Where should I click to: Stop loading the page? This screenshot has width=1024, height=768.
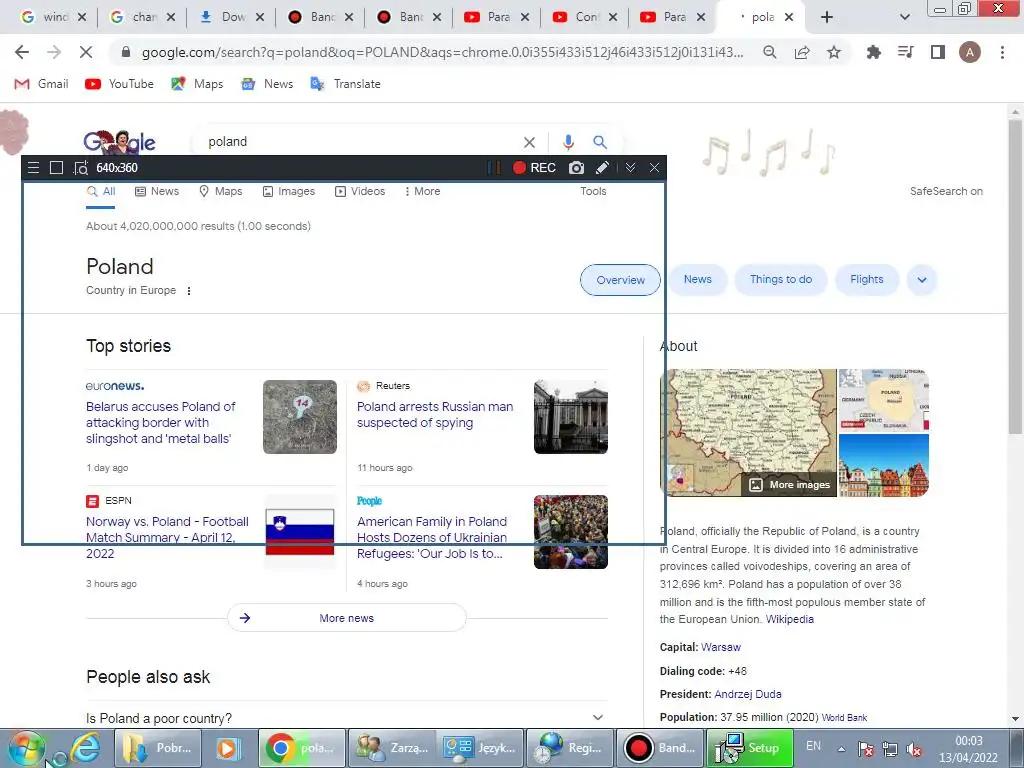86,52
